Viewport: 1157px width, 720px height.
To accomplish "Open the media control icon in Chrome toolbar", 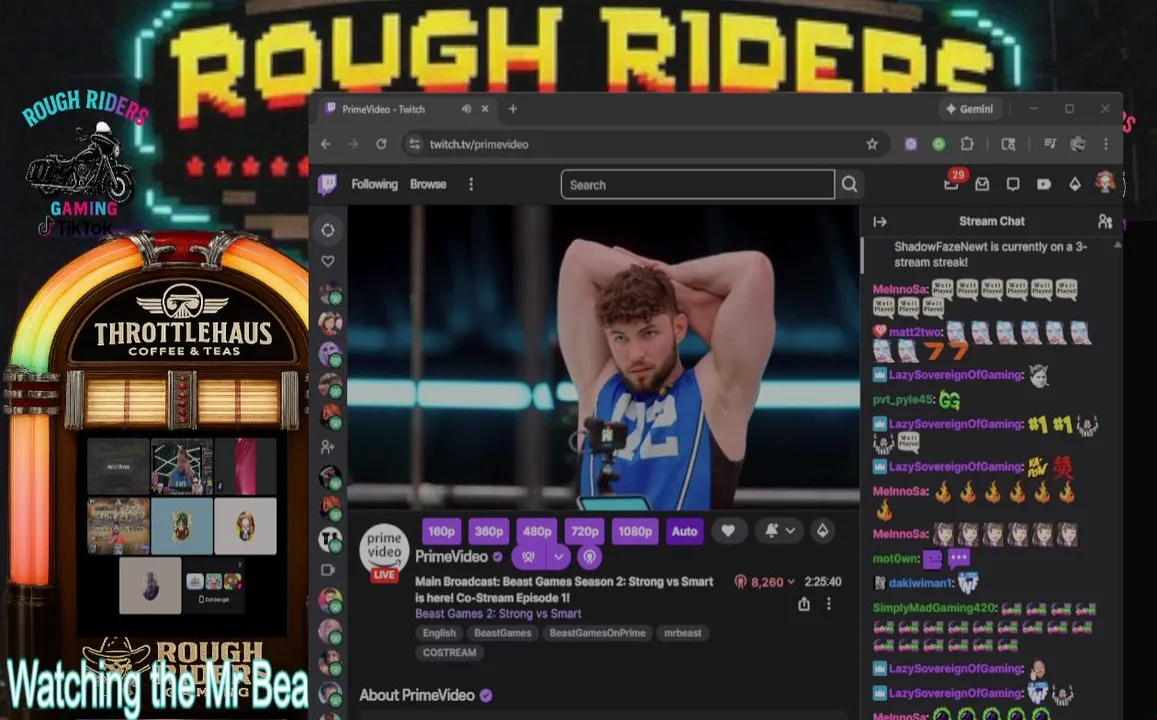I will click(x=1050, y=144).
